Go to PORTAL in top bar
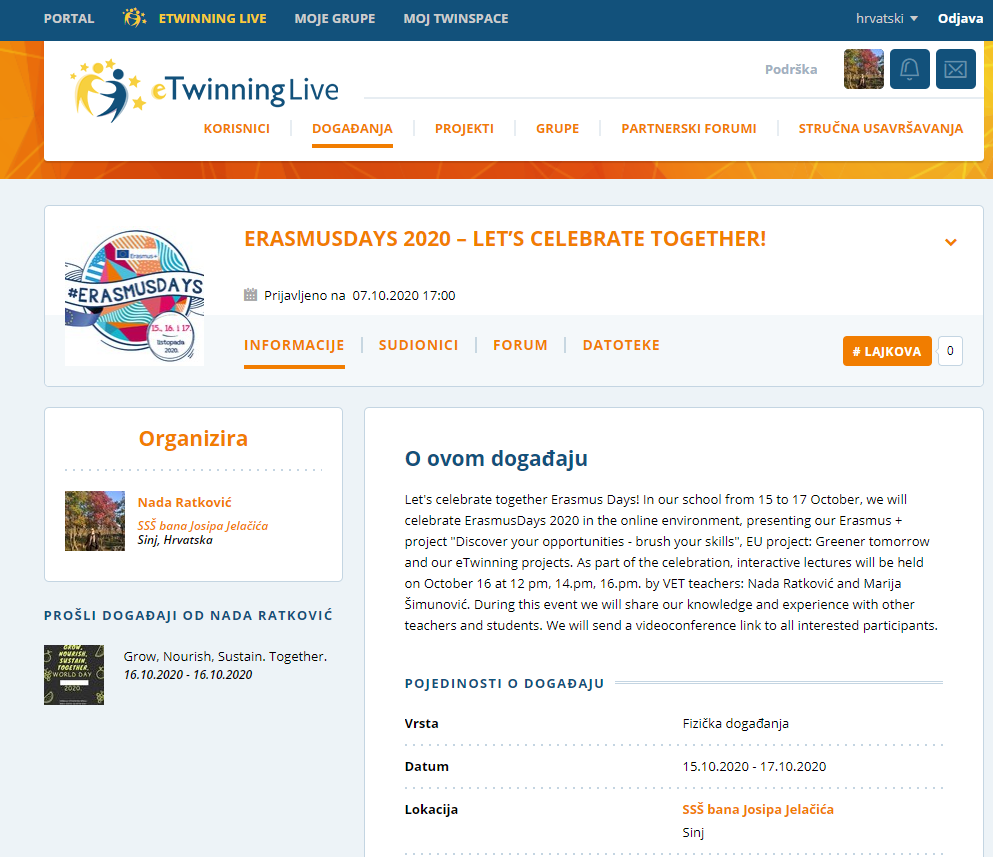The height and width of the screenshot is (857, 993). coord(69,18)
